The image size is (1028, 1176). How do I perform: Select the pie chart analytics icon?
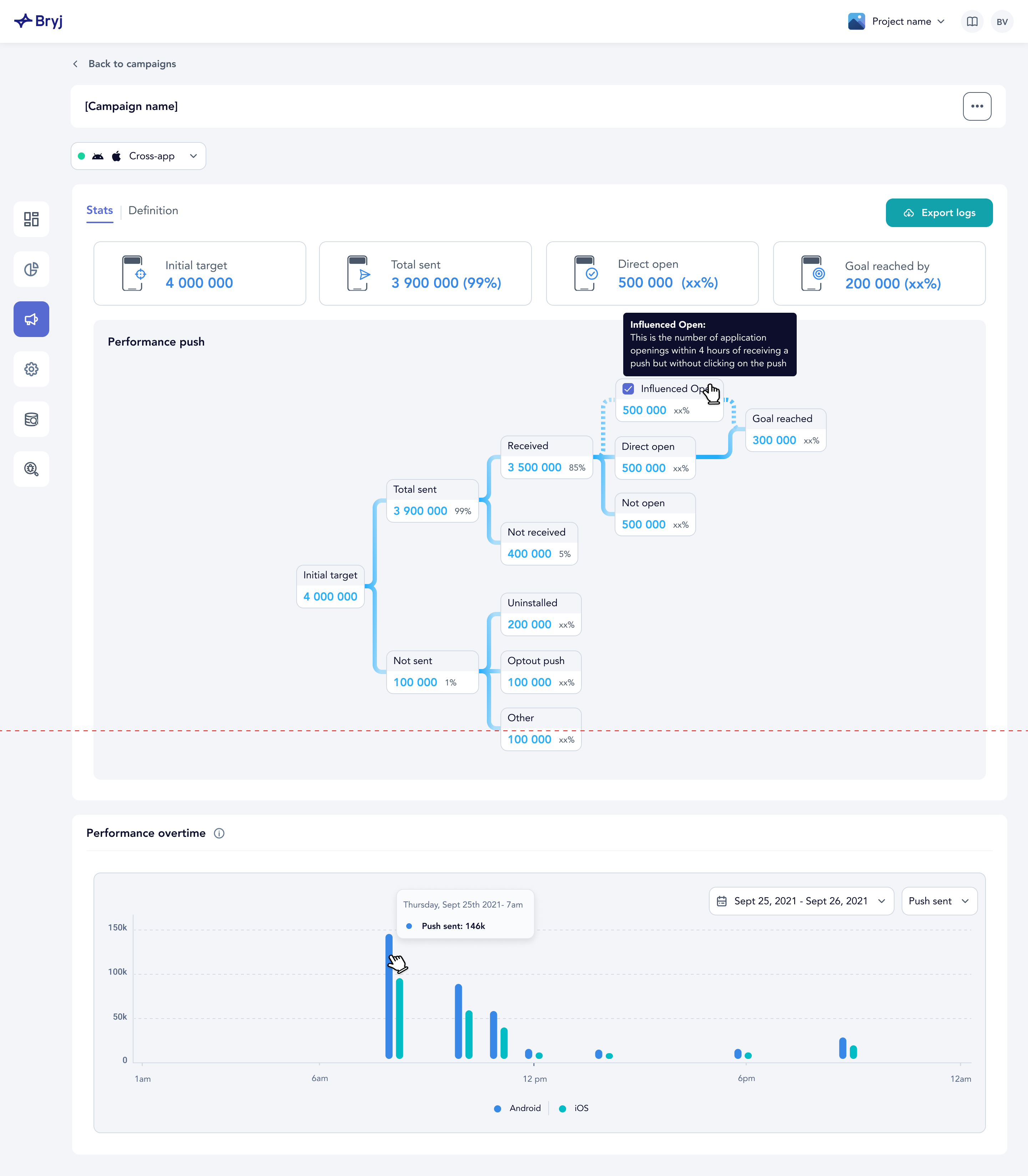point(31,269)
